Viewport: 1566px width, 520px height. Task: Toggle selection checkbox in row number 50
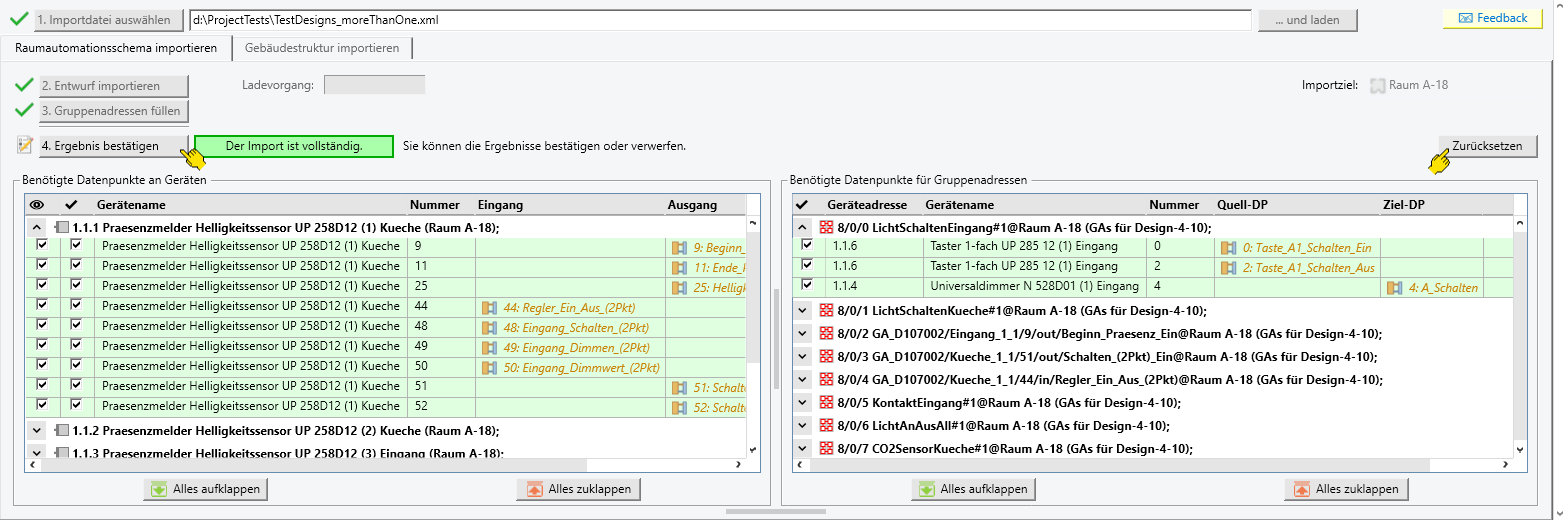[x=76, y=365]
